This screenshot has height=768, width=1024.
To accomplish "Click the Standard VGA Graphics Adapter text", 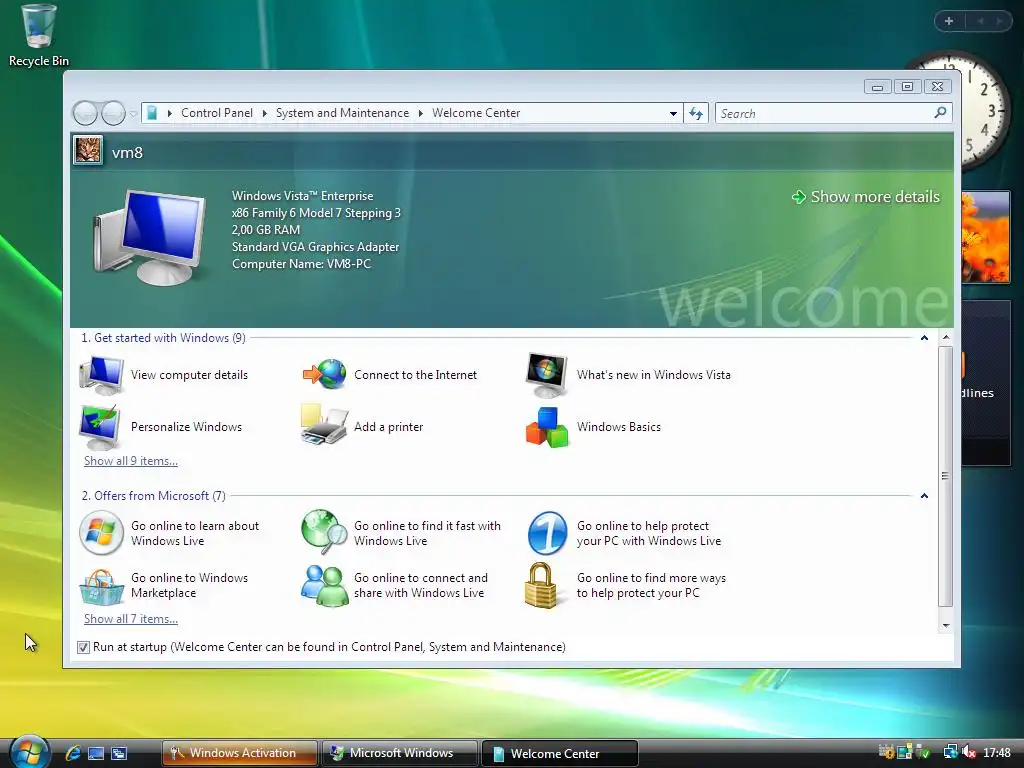I will [315, 247].
